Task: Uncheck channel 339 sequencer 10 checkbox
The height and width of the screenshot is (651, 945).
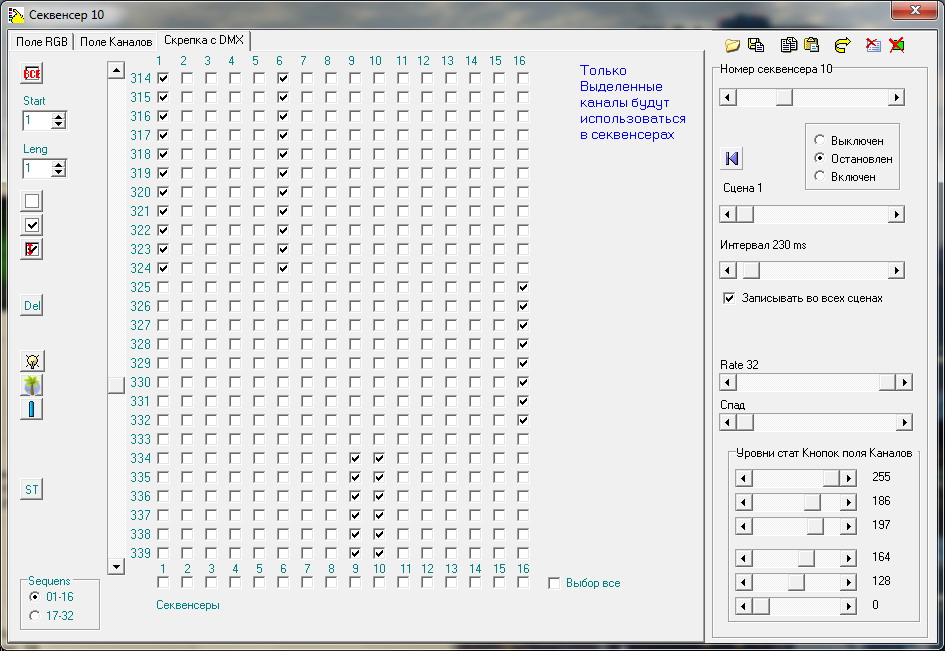Action: 378,553
